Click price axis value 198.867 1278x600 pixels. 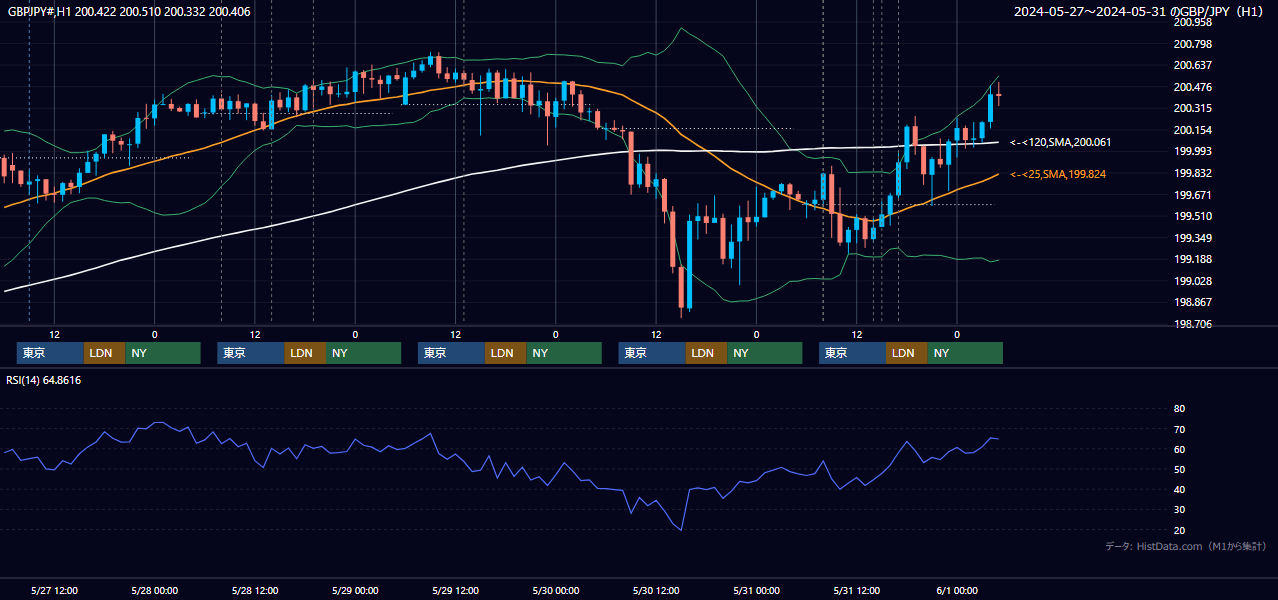coord(1193,302)
